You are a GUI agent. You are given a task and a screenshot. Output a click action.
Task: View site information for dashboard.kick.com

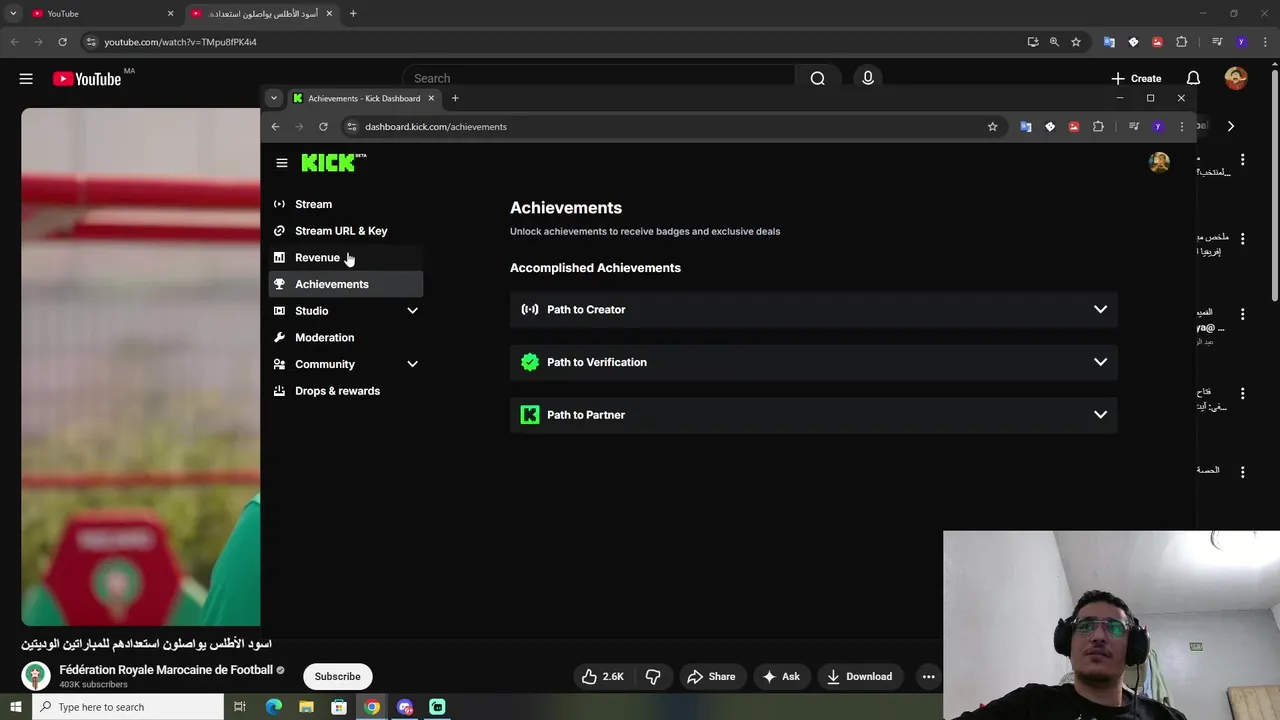[351, 127]
